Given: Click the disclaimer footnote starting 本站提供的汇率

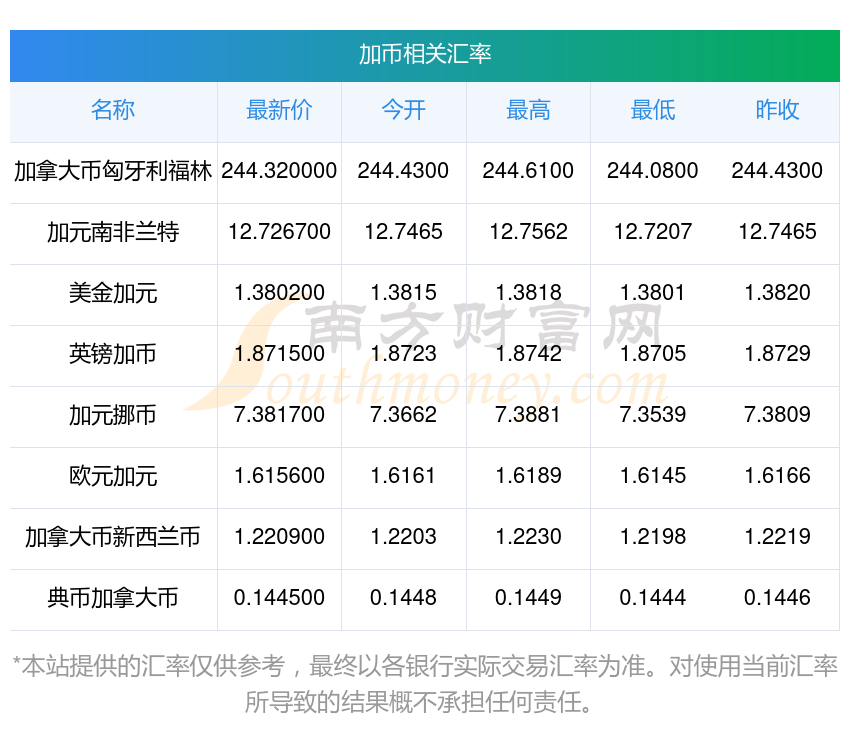Looking at the screenshot, I should tap(425, 684).
